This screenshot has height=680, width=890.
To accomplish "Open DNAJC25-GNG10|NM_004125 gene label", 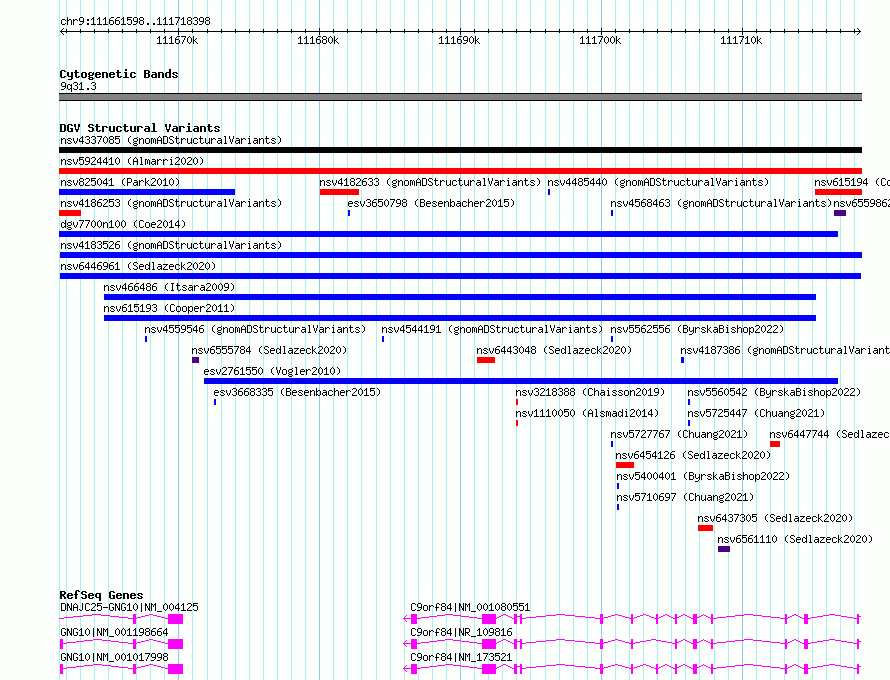I will point(129,607).
